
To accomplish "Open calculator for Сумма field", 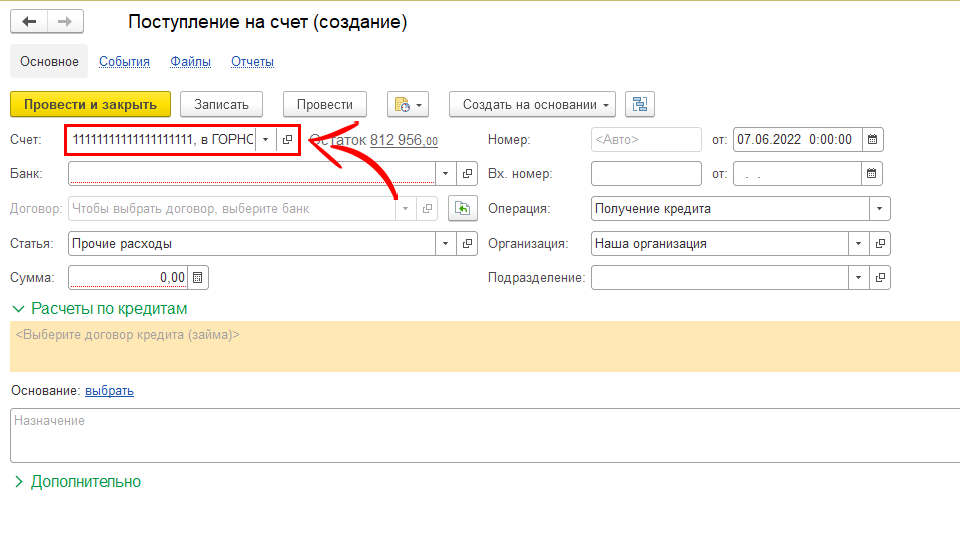I will tap(198, 277).
